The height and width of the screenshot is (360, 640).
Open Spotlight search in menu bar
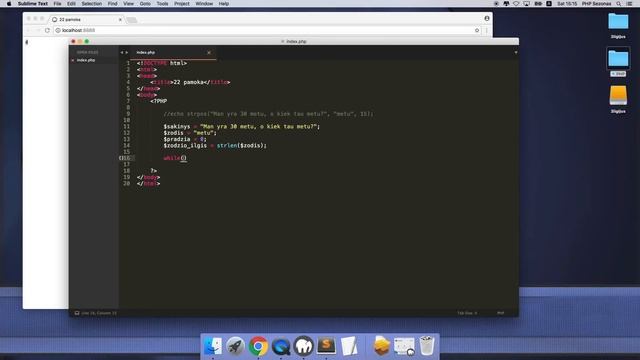[619, 4]
